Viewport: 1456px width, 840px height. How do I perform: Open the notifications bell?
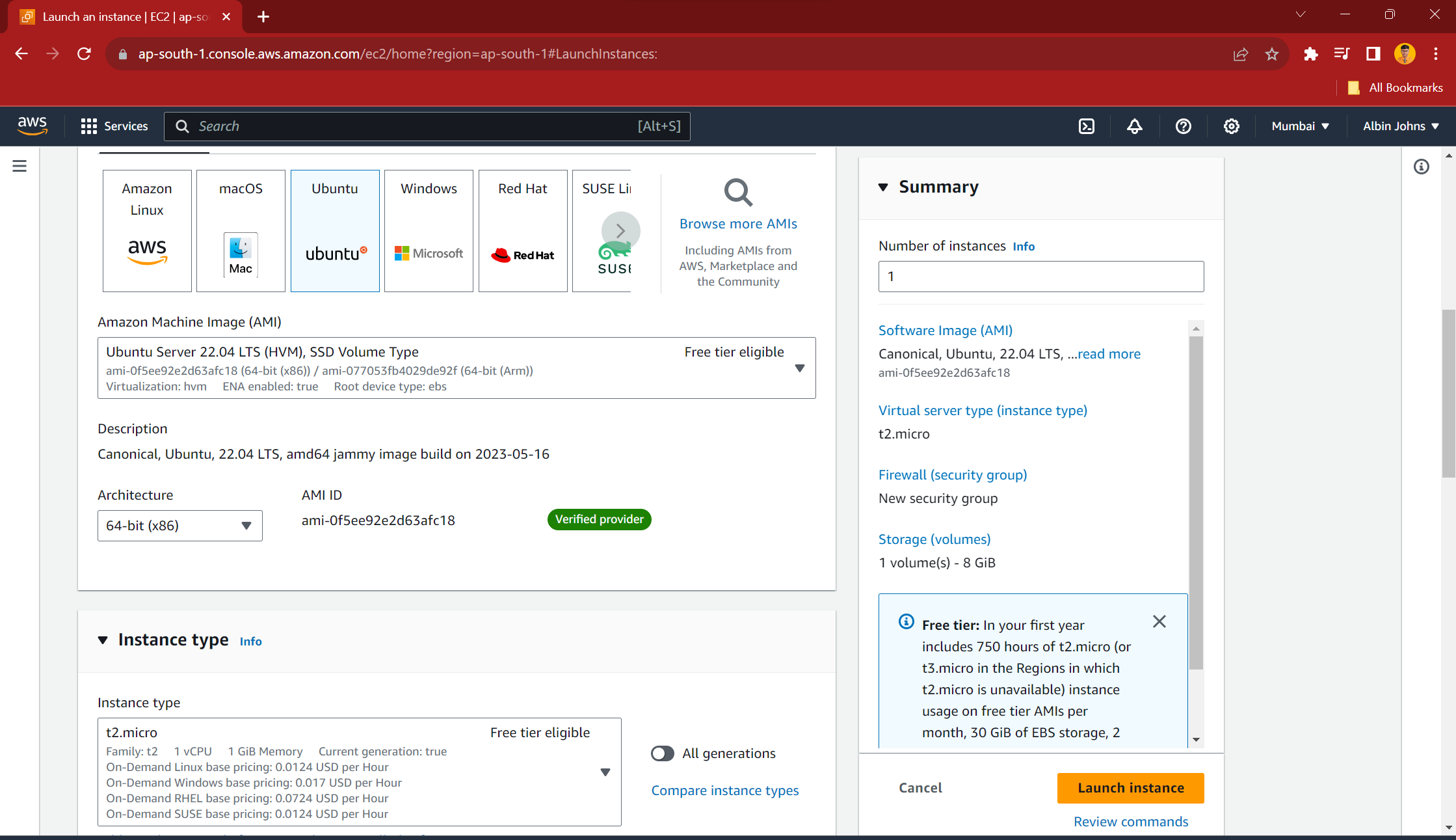tap(1134, 126)
